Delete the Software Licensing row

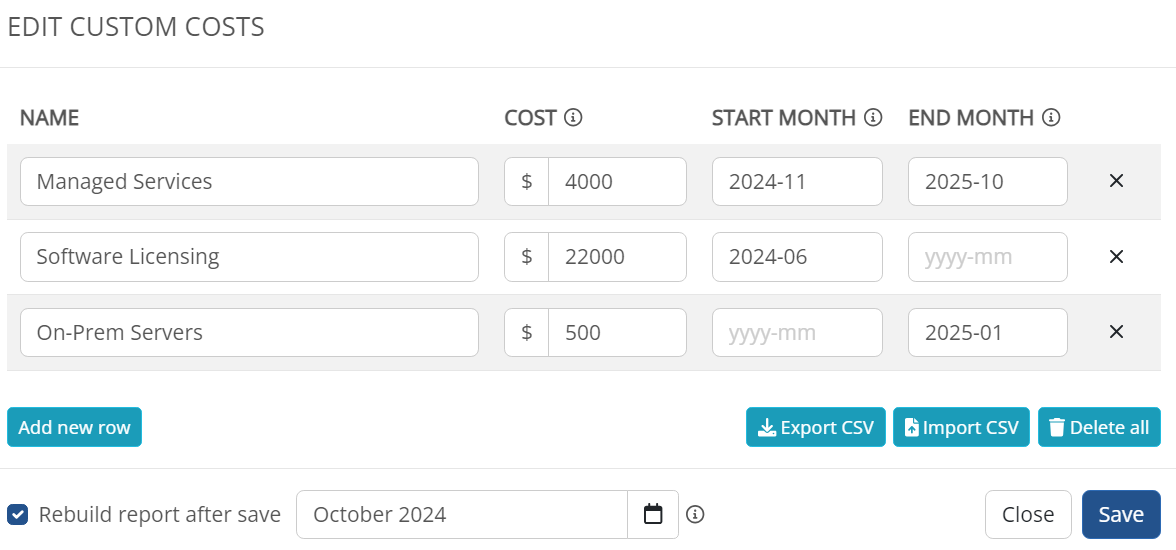click(x=1116, y=257)
